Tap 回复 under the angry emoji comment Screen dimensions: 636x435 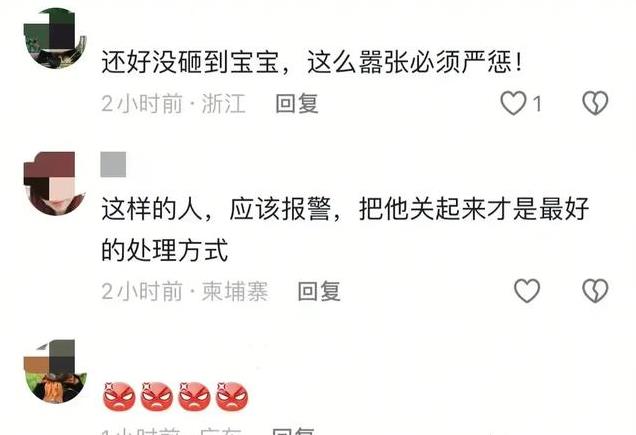[x=293, y=431]
